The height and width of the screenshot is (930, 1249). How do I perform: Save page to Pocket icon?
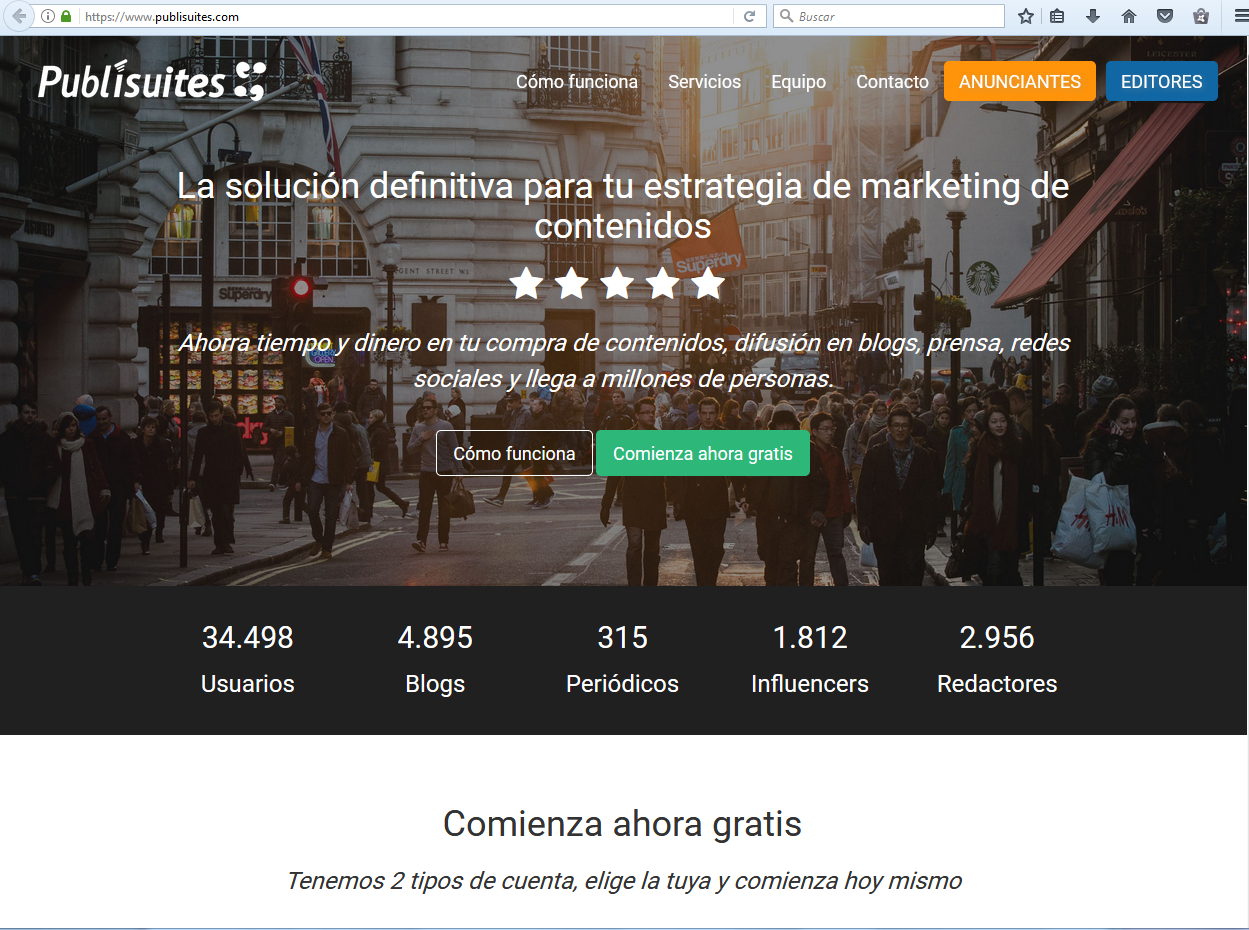point(1165,16)
